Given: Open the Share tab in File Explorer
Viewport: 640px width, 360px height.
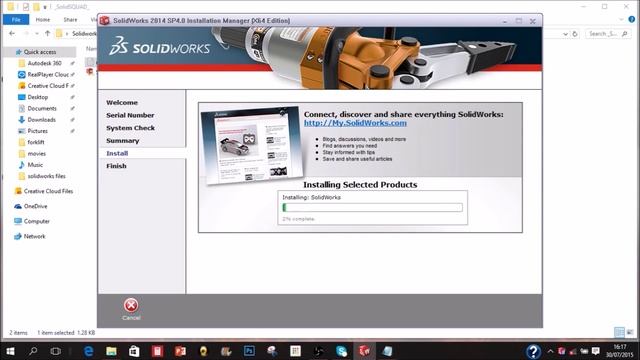Looking at the screenshot, I should (x=70, y=20).
